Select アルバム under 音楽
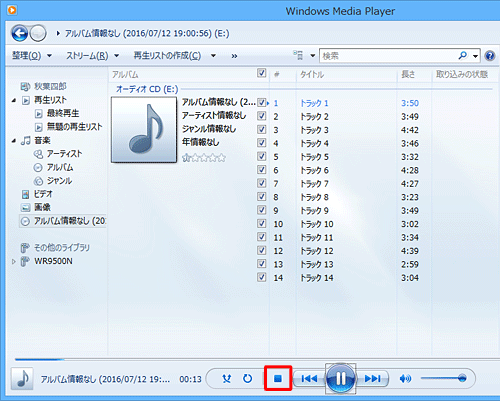500x401 pixels. (60, 167)
